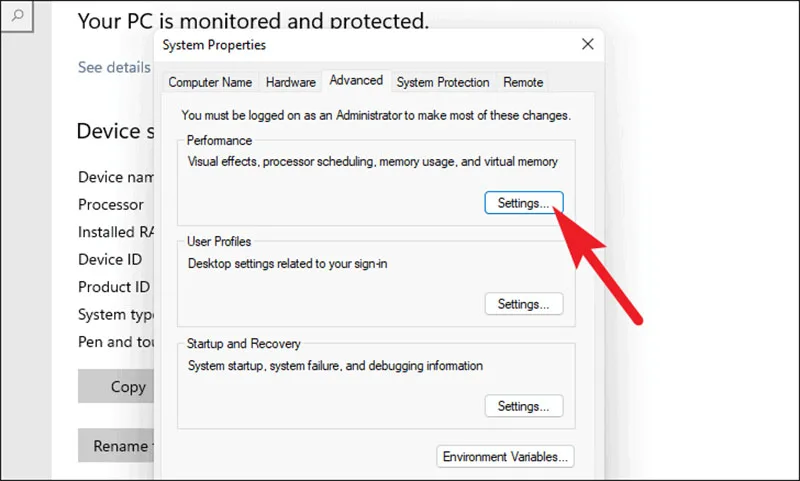Viewport: 800px width, 481px height.
Task: Go to the System Protection tab
Action: (x=442, y=82)
